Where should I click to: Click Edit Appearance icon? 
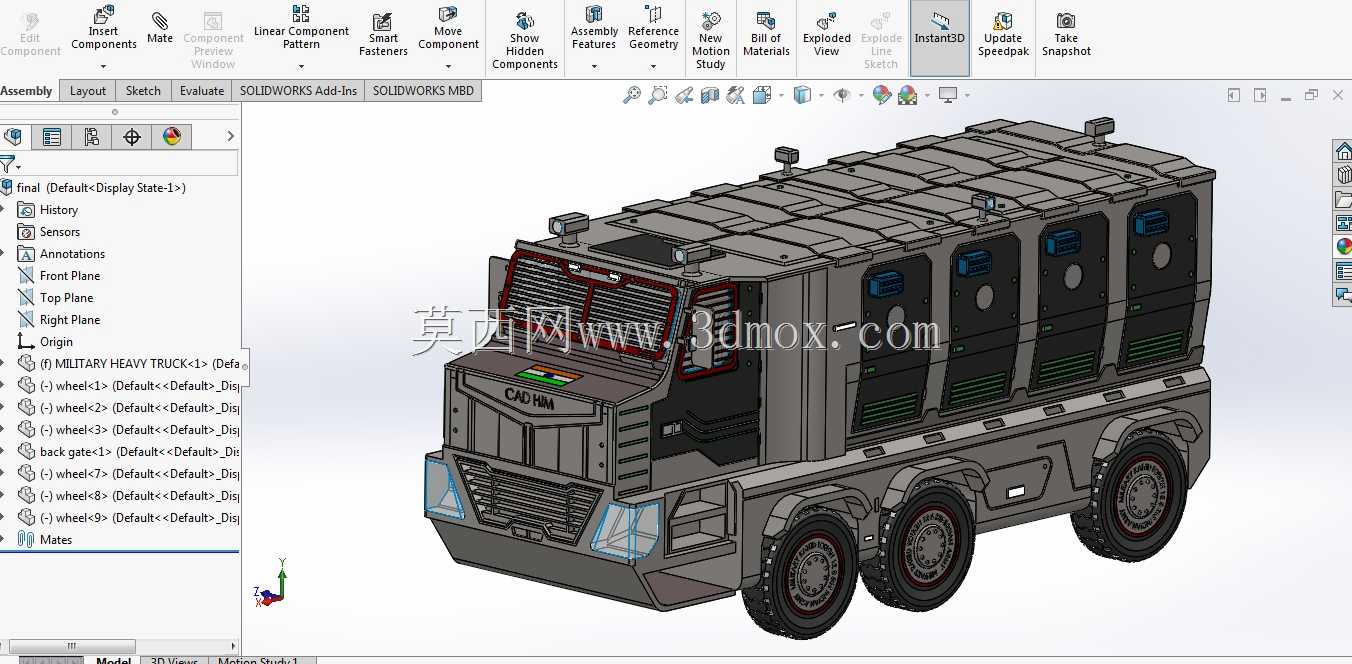(882, 95)
